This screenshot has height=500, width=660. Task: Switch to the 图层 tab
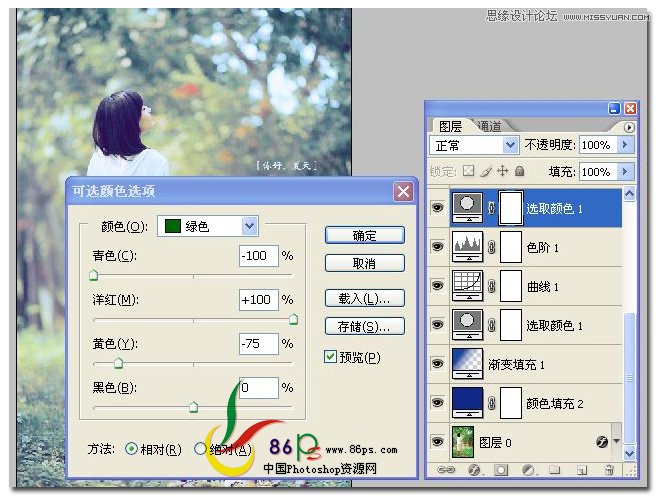point(450,126)
